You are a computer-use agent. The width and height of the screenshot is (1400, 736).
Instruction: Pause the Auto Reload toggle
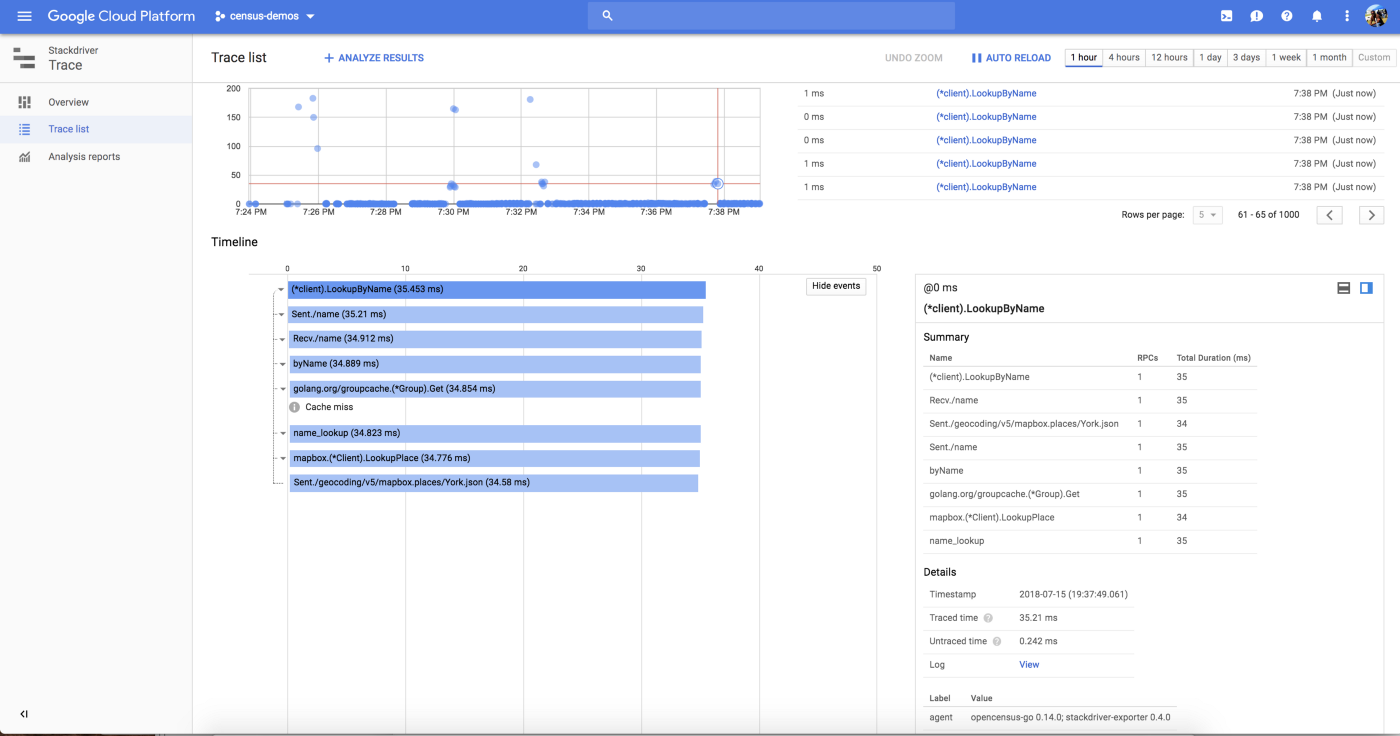click(x=1011, y=58)
